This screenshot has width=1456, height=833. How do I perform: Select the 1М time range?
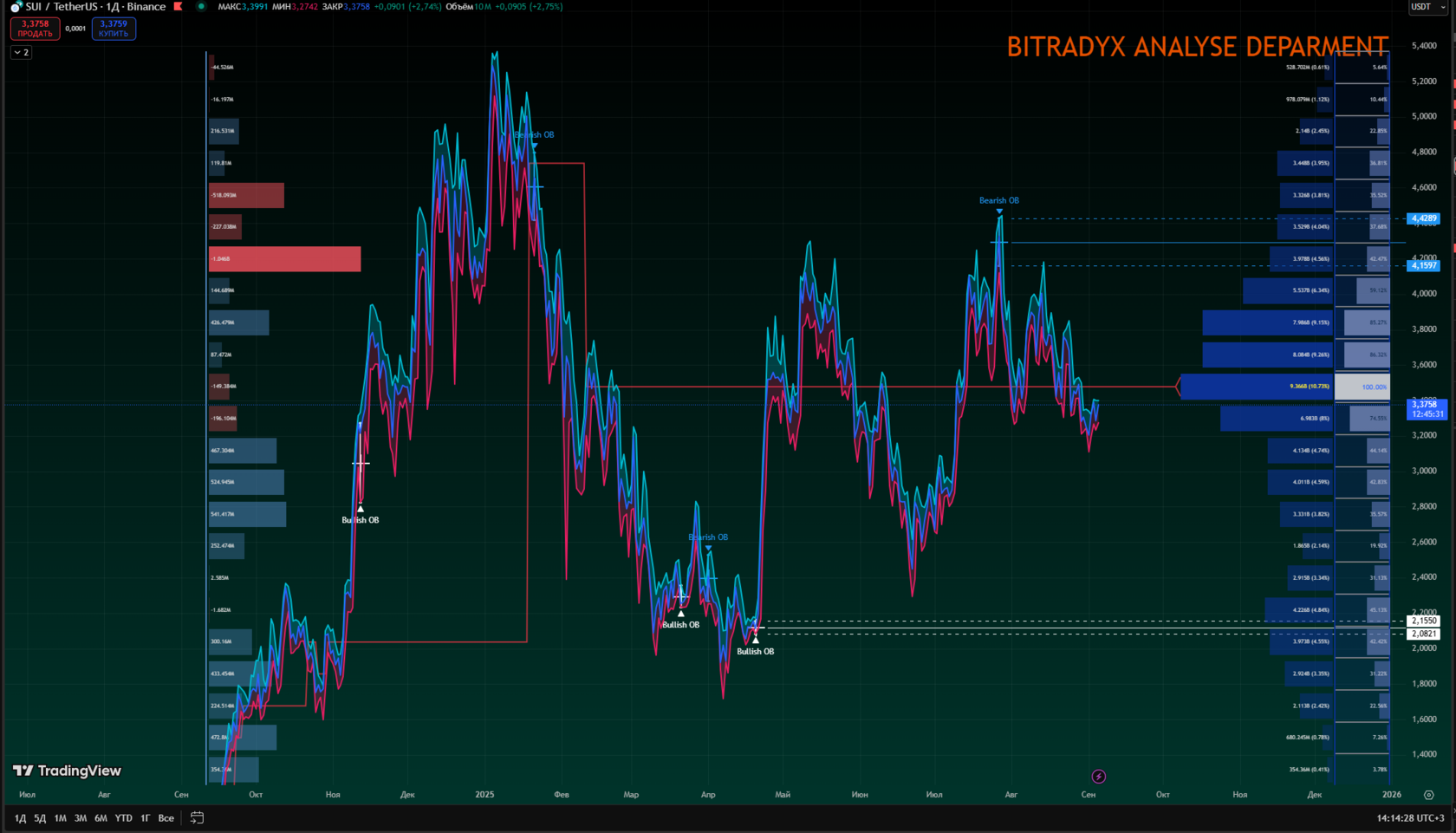pos(60,818)
